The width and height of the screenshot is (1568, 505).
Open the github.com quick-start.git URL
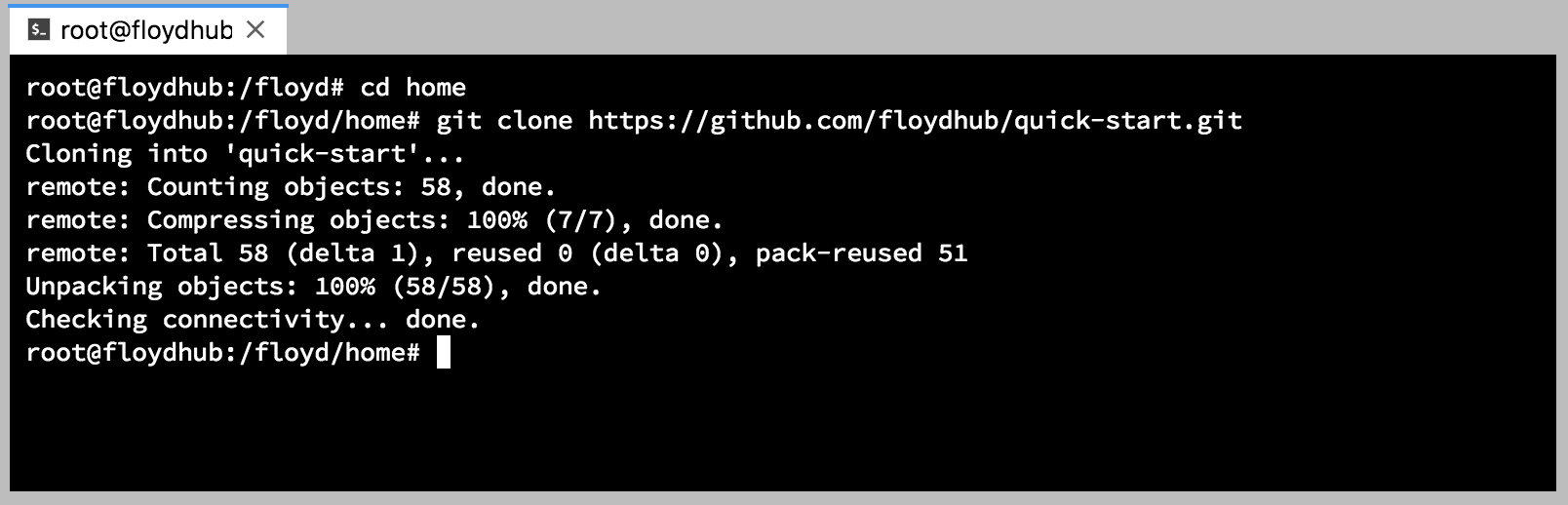tap(915, 121)
